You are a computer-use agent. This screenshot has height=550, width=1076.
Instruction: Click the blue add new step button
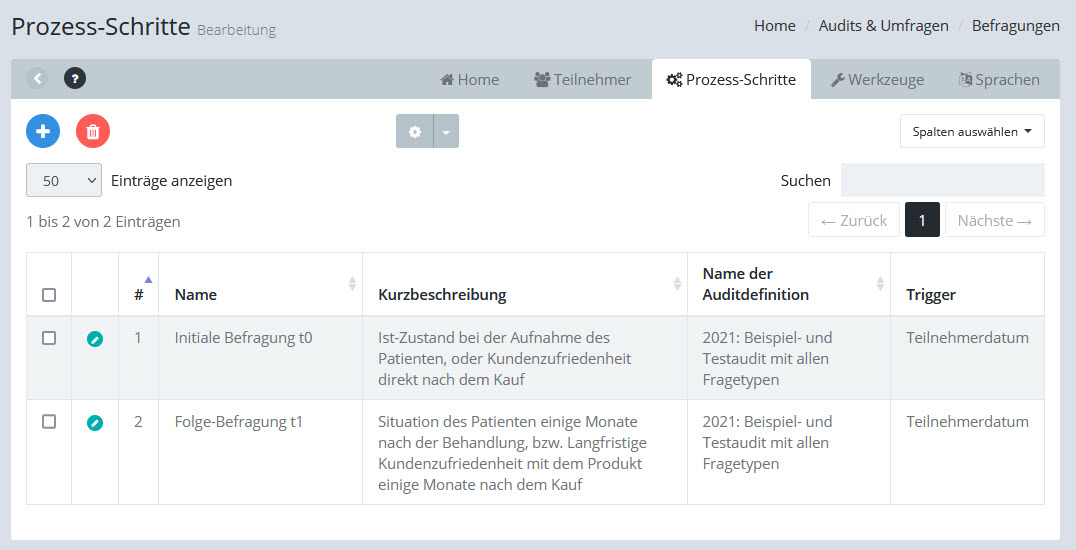[x=43, y=131]
